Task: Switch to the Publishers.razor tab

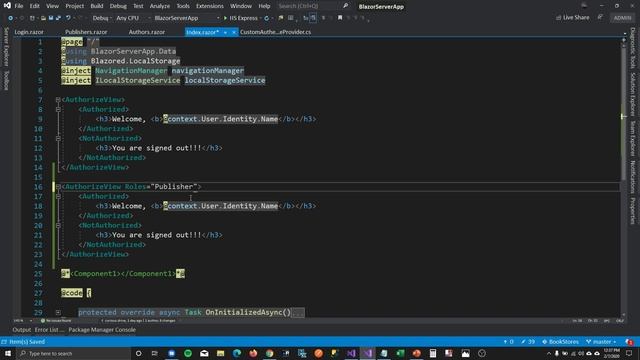Action: [86, 32]
